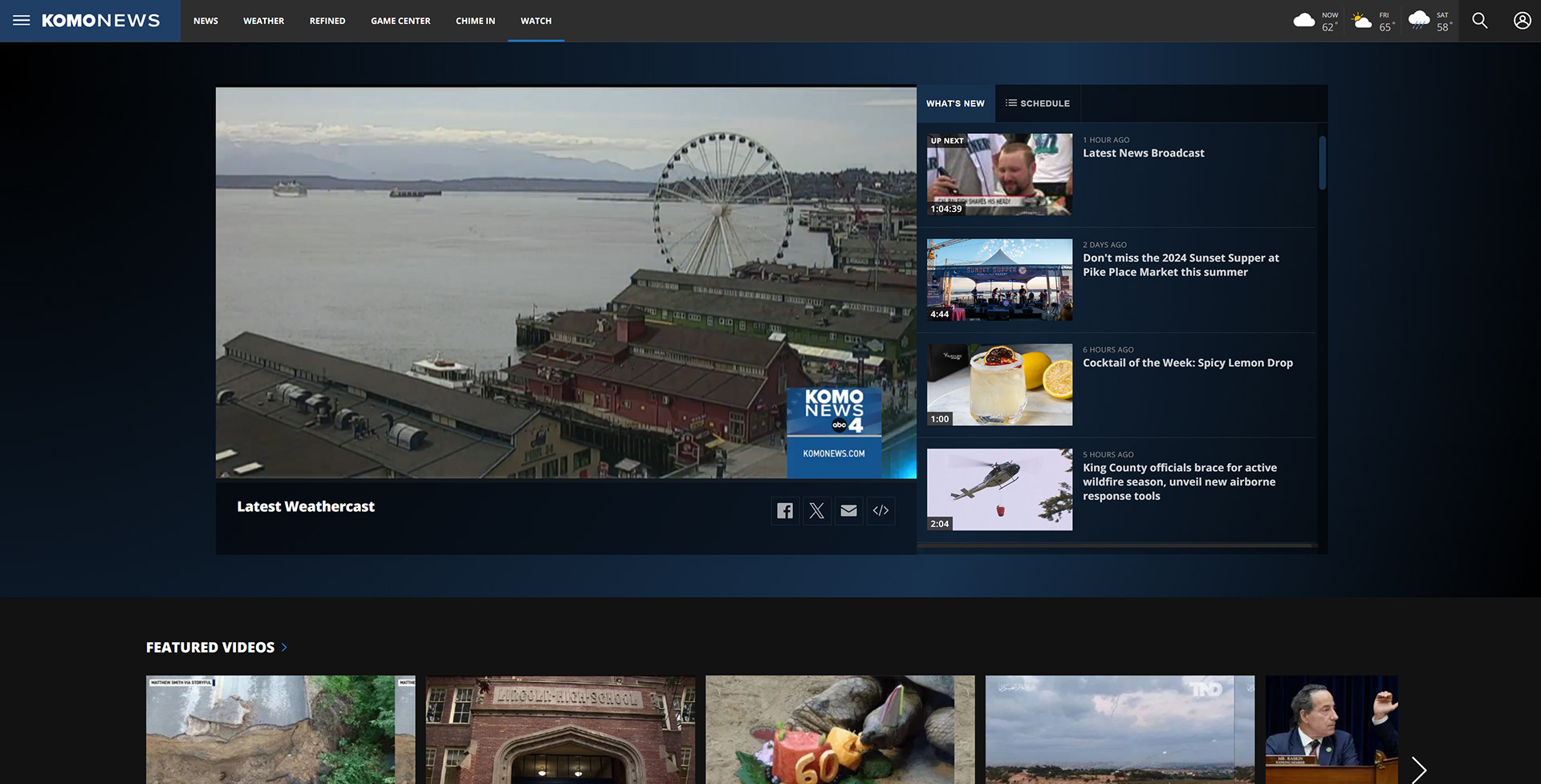Image resolution: width=1541 pixels, height=784 pixels.
Task: Click the cloudy NOW weather icon
Action: (x=1304, y=21)
